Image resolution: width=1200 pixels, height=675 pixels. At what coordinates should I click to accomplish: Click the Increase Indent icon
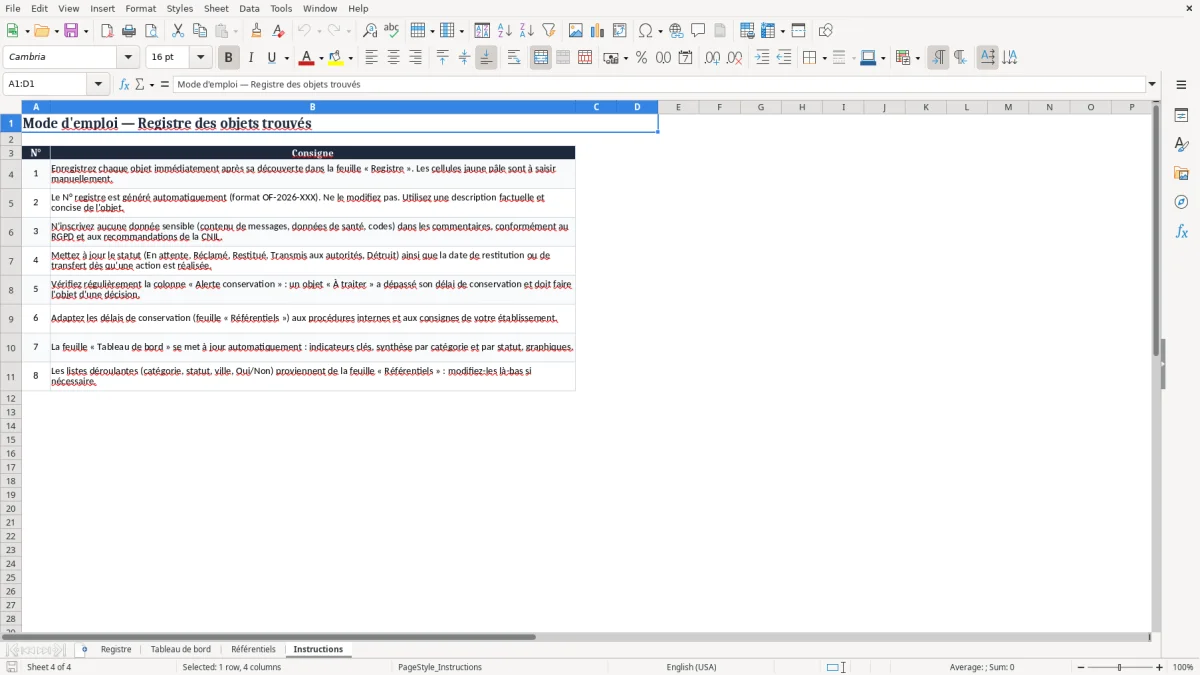point(762,58)
